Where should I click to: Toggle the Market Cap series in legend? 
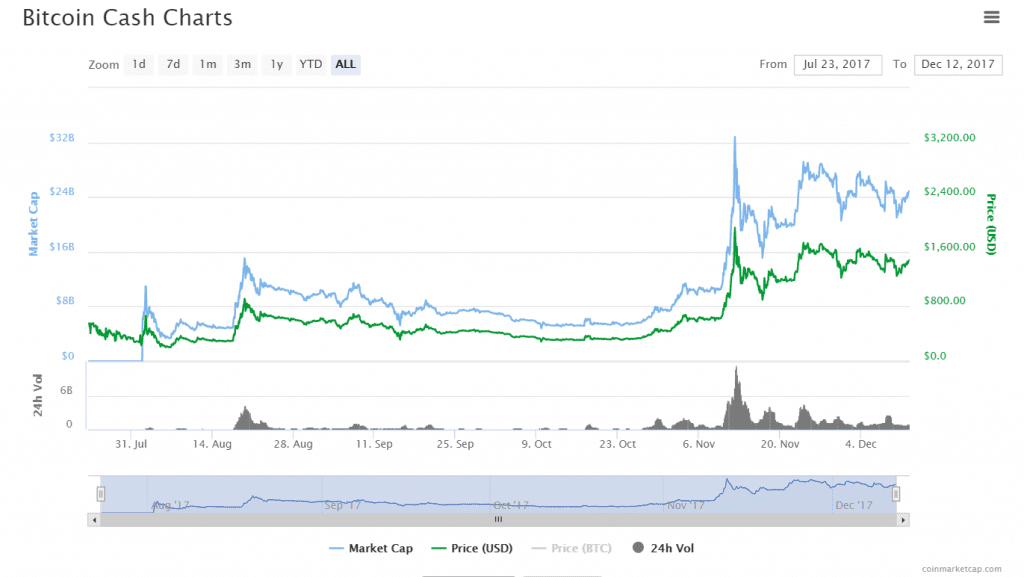[x=372, y=548]
